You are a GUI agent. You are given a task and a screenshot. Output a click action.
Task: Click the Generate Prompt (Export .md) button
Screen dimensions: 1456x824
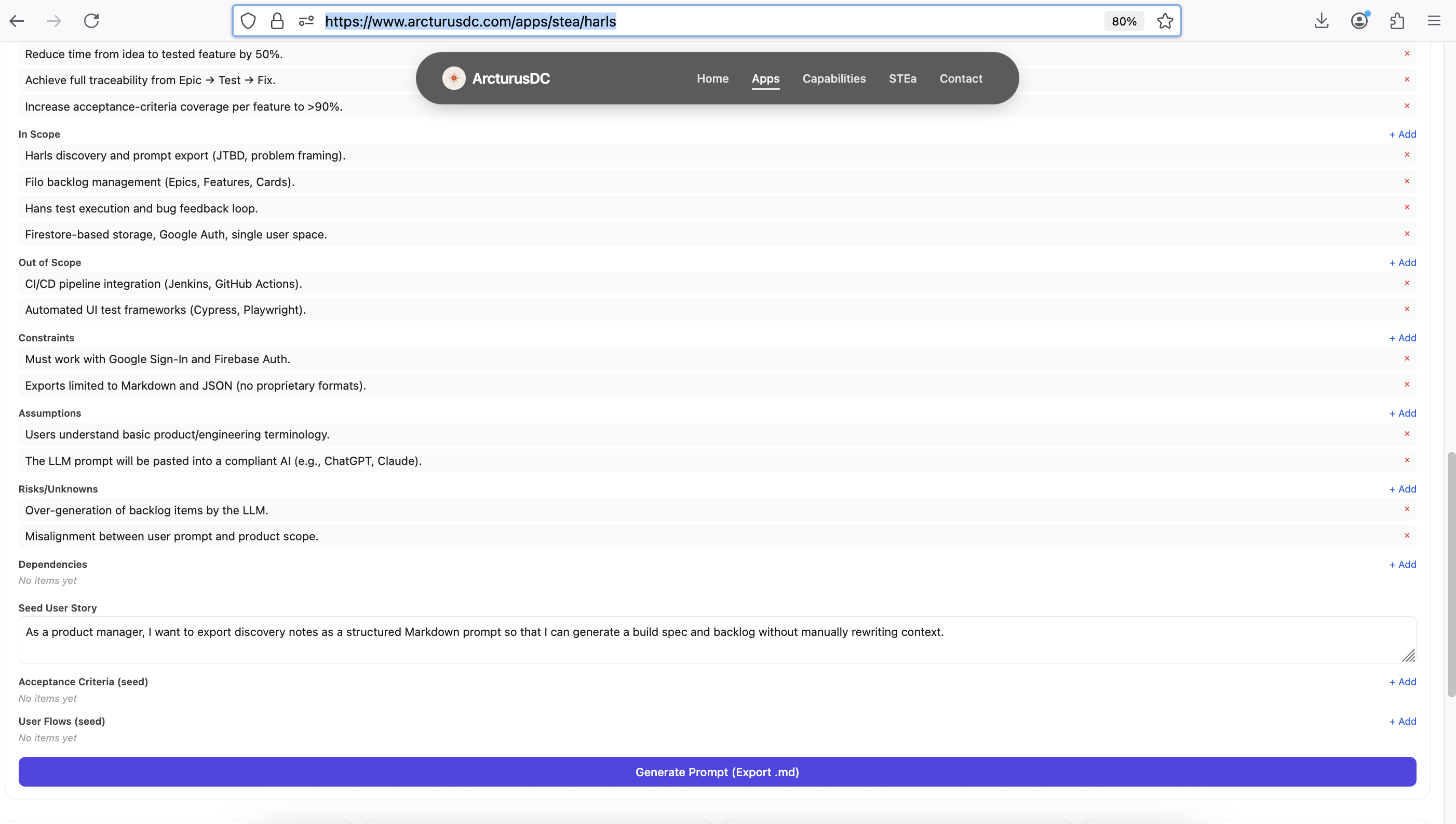pyautogui.click(x=717, y=772)
